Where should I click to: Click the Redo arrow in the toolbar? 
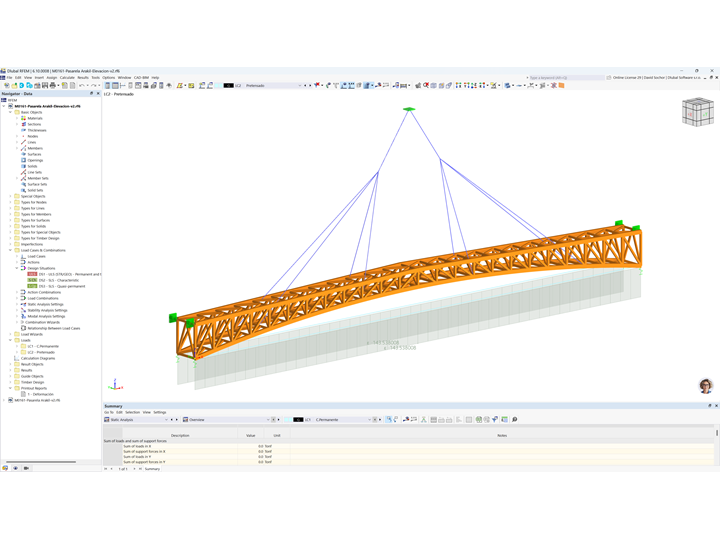point(93,85)
